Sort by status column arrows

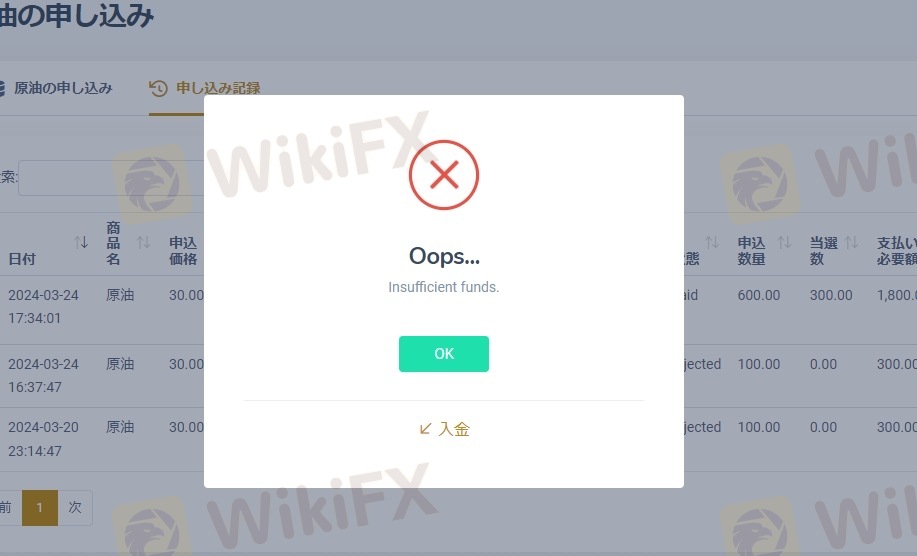(712, 242)
